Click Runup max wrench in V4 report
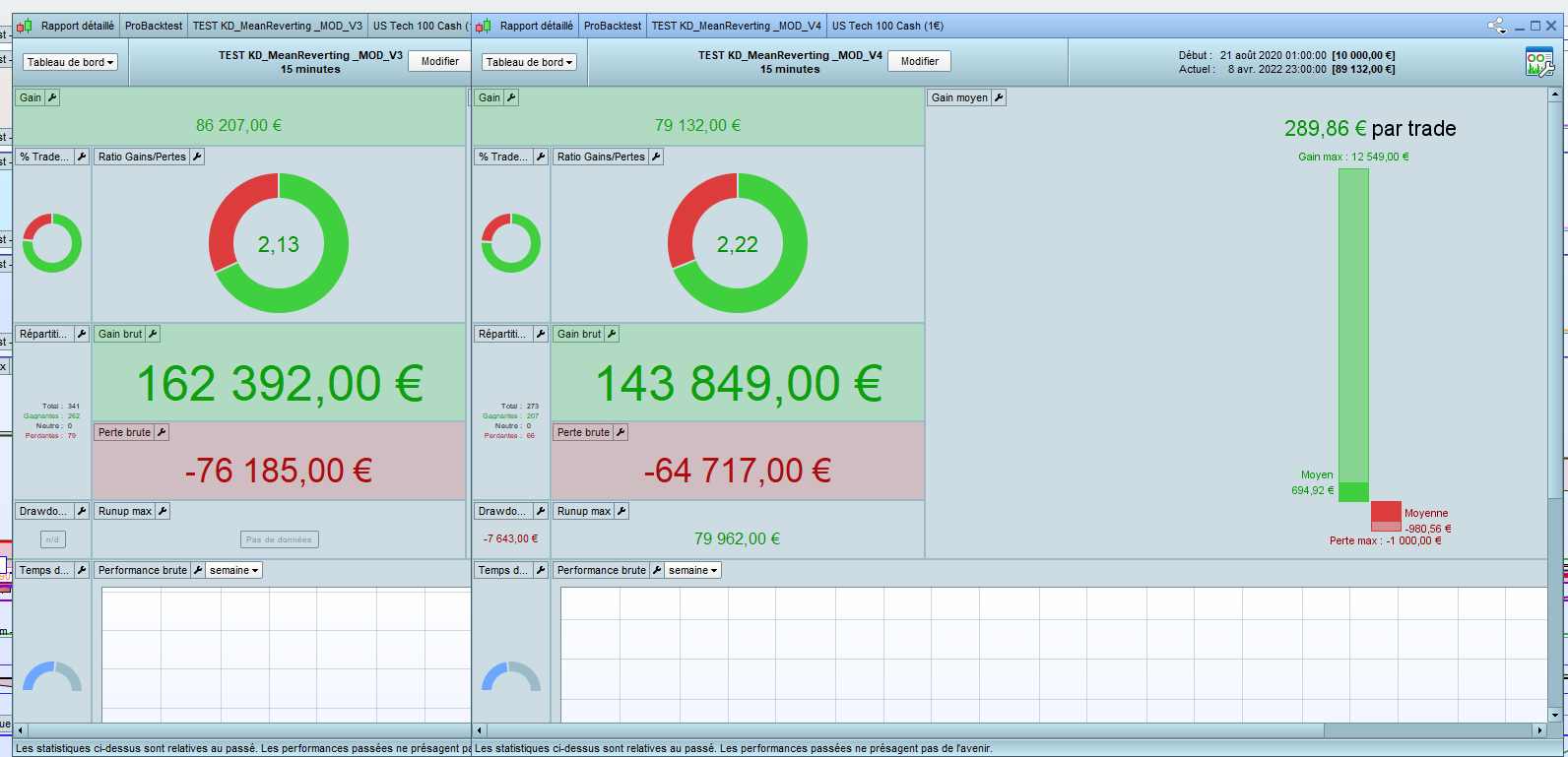Image resolution: width=1568 pixels, height=757 pixels. (622, 511)
